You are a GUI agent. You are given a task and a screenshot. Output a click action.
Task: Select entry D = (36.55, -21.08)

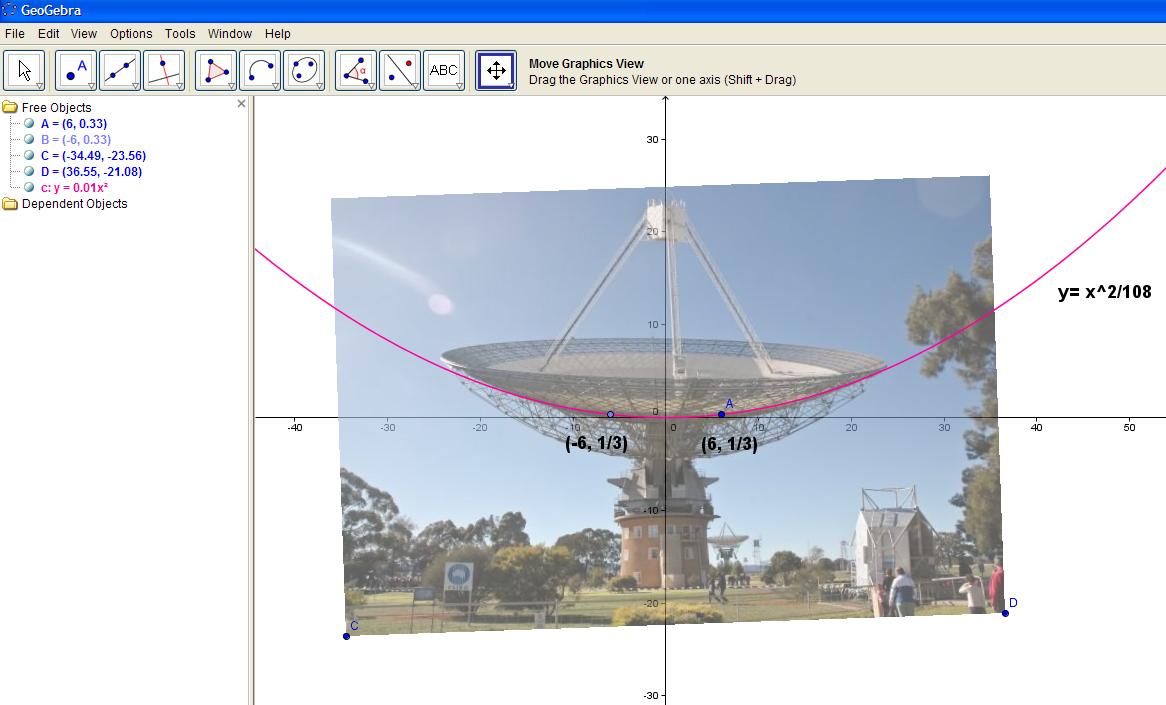pyautogui.click(x=91, y=171)
